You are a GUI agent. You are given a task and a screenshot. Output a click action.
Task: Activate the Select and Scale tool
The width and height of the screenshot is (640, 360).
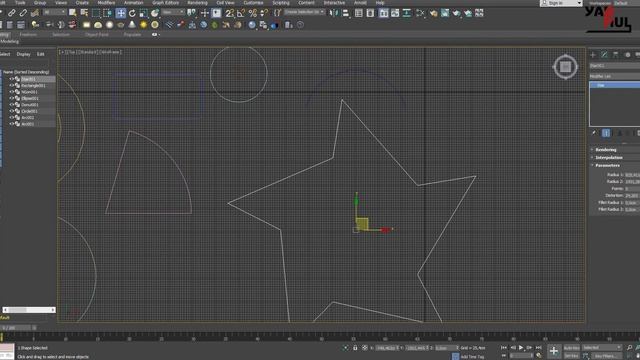point(144,13)
